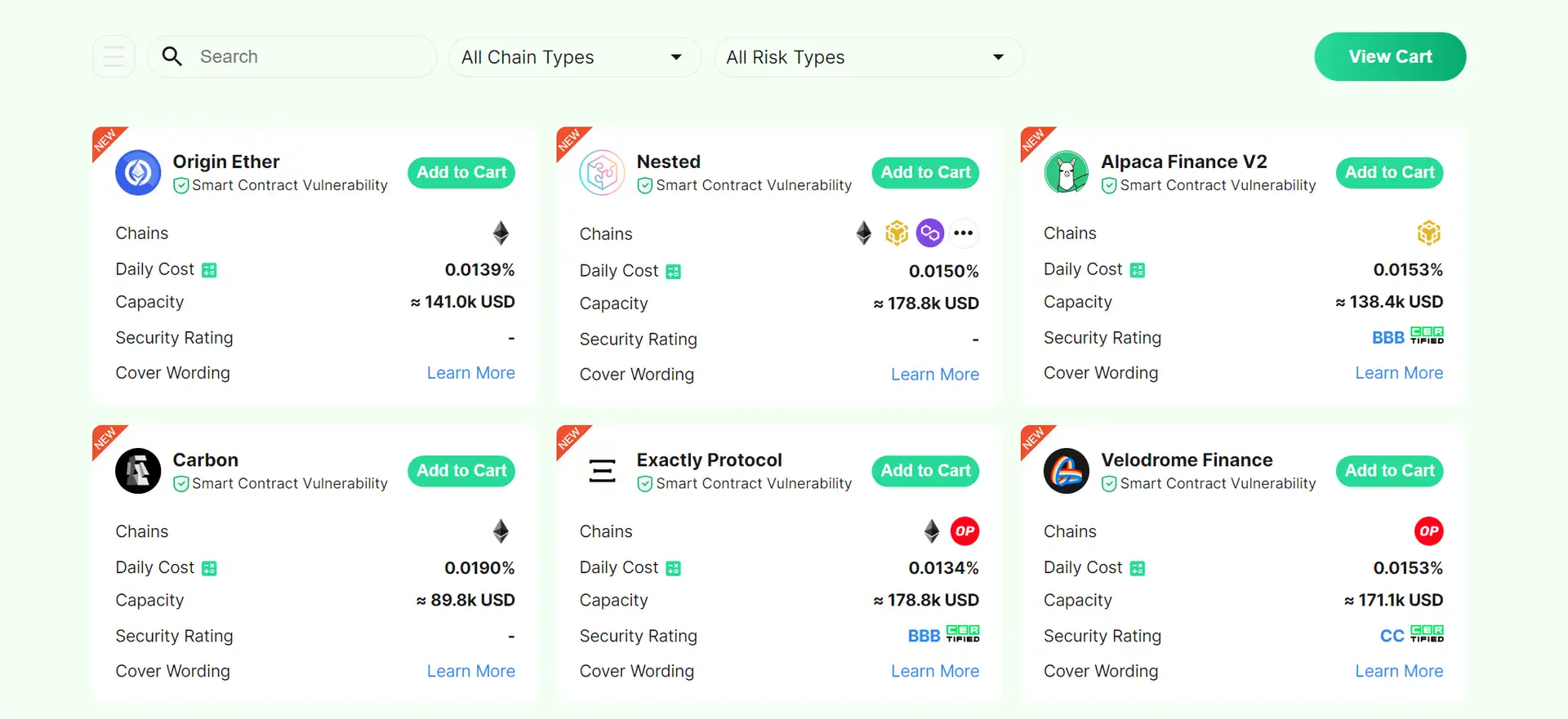Click the Nested protocol logo
This screenshot has width=1568, height=719.
pyautogui.click(x=602, y=172)
